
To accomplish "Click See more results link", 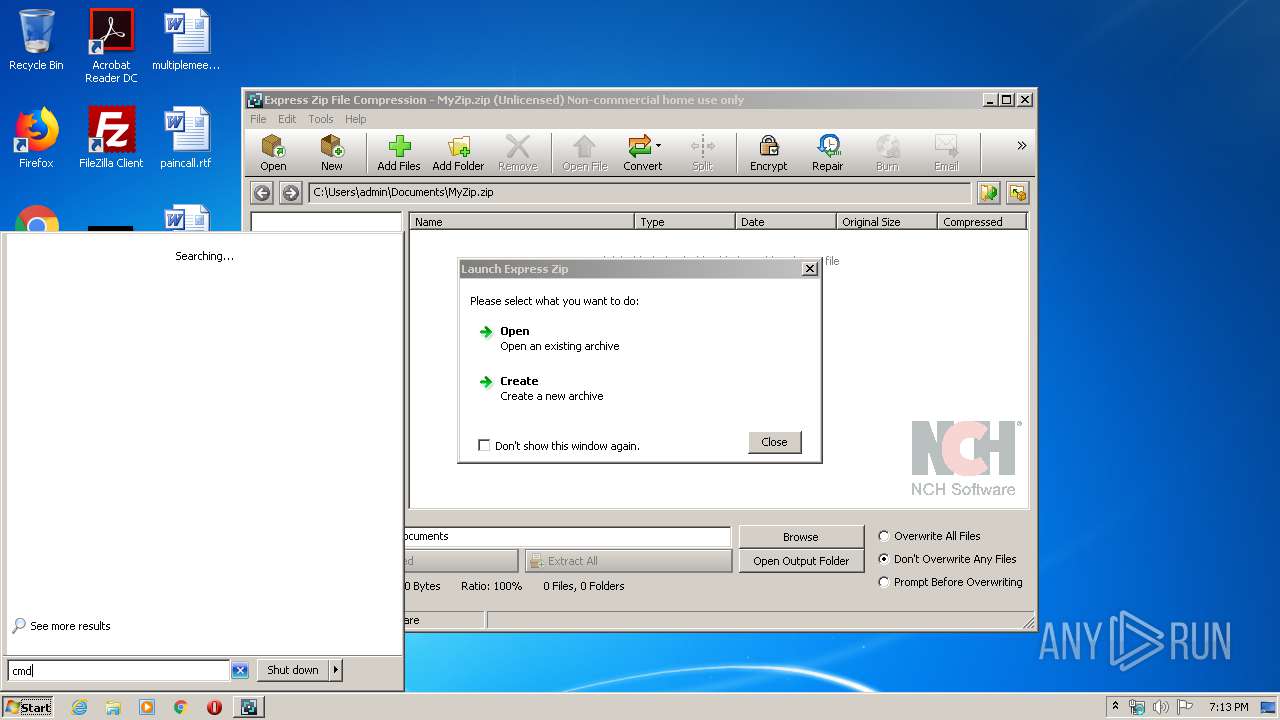I will pos(61,626).
